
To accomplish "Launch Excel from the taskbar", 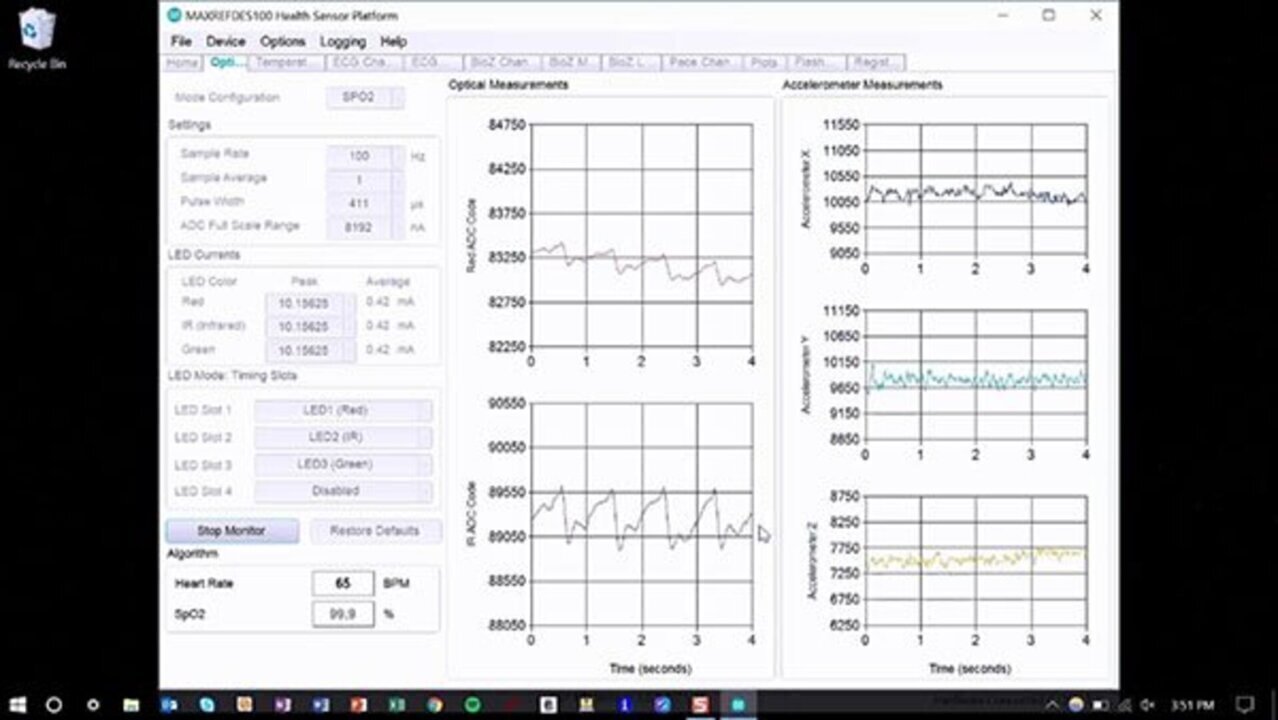I will coord(397,705).
